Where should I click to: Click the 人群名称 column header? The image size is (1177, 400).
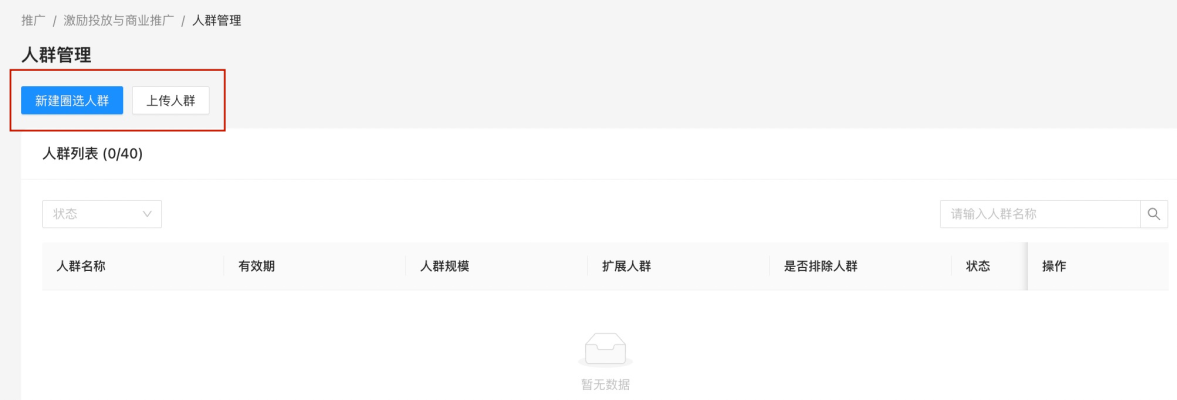(x=81, y=266)
